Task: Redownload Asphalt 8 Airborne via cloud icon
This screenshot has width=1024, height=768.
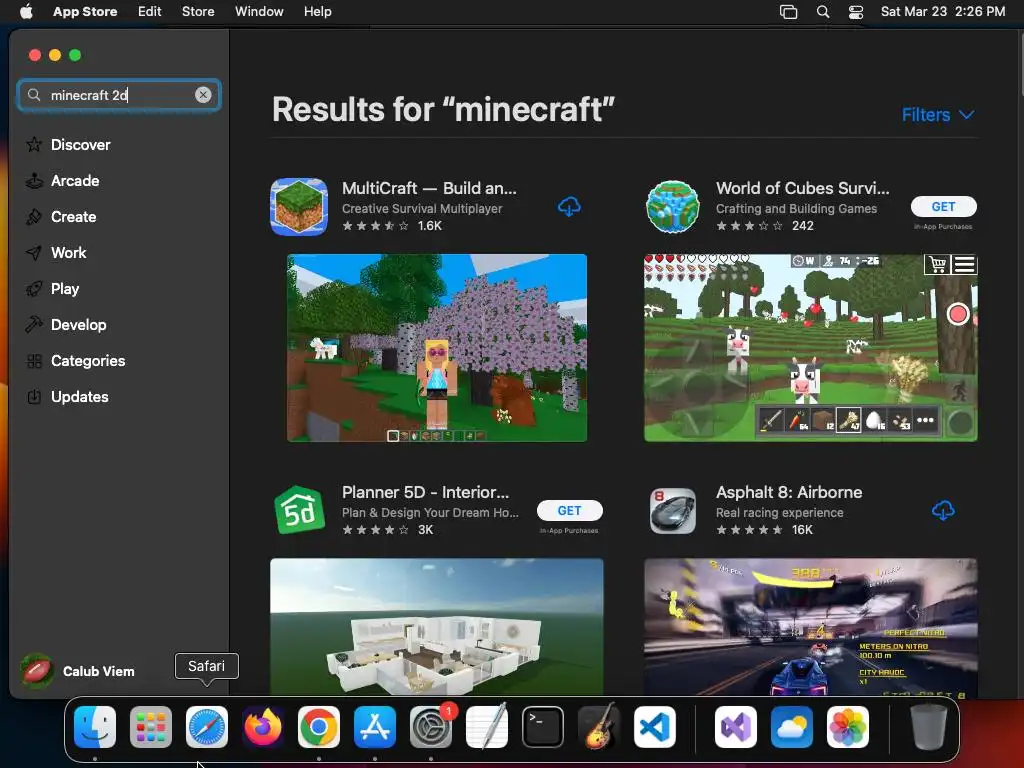Action: [943, 511]
